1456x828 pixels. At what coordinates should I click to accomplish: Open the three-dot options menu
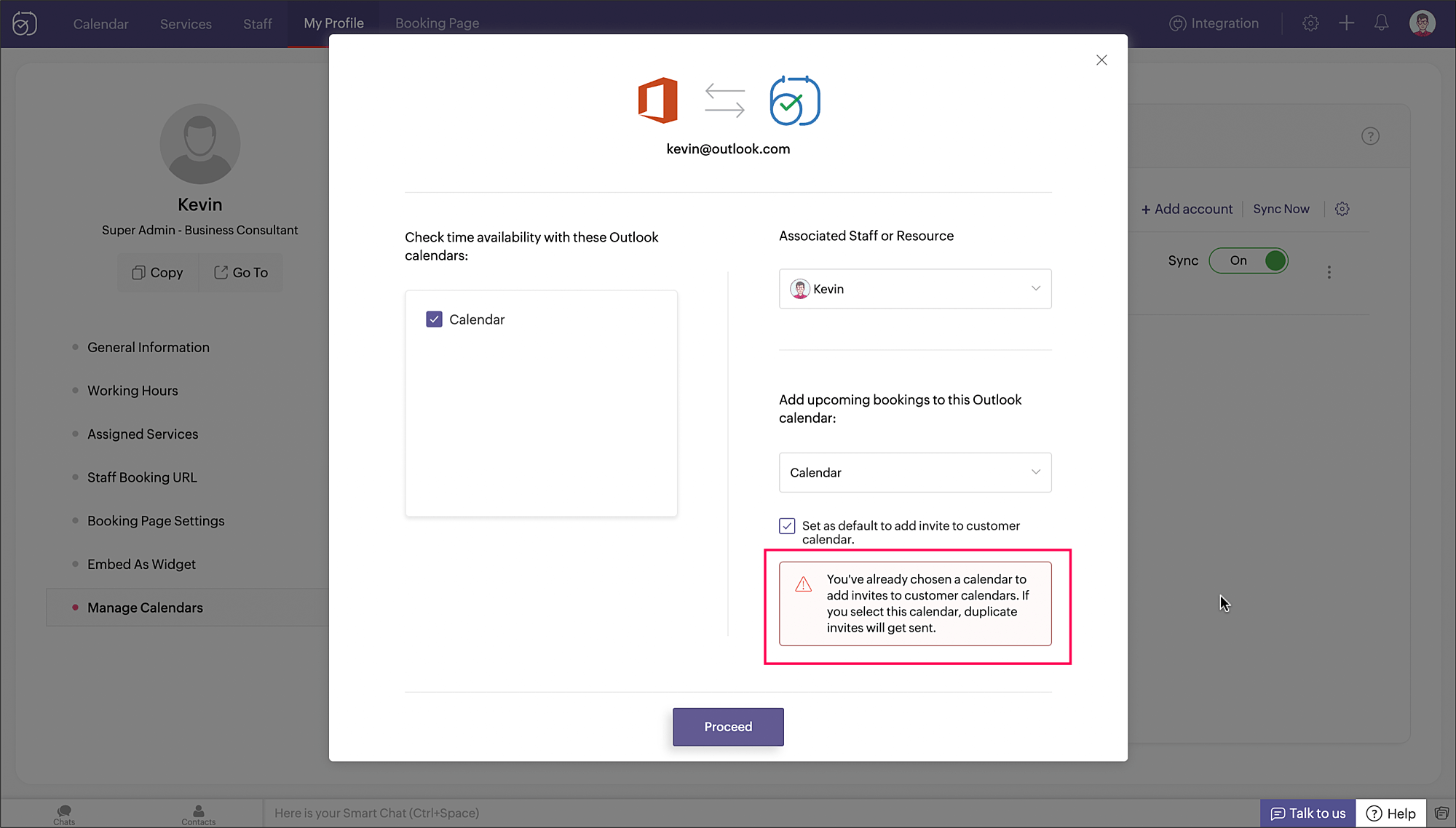tap(1329, 272)
